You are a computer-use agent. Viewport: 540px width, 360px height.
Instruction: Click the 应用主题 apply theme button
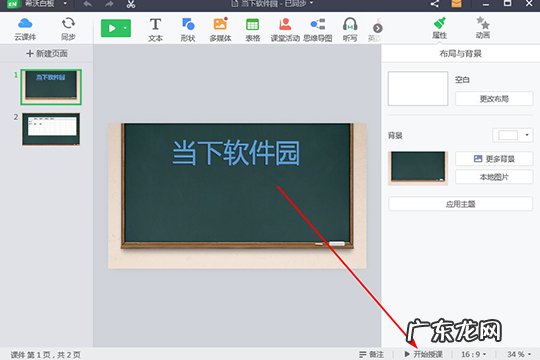click(460, 204)
